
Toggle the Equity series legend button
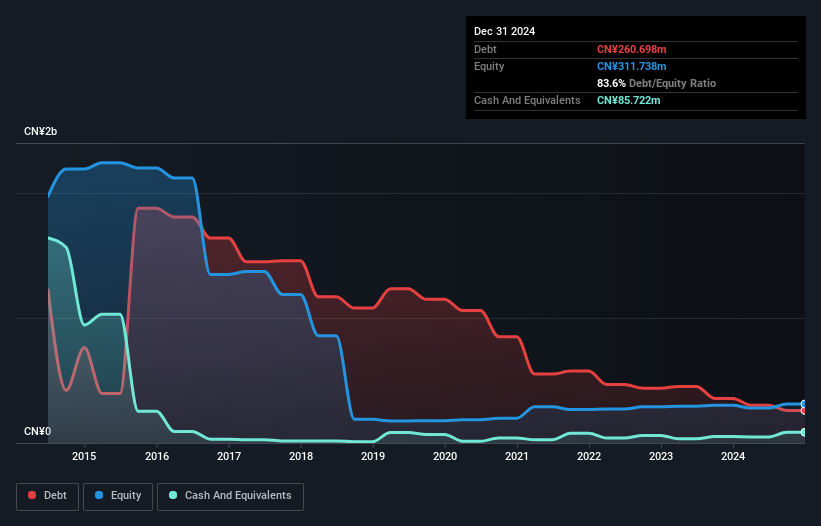click(x=118, y=496)
